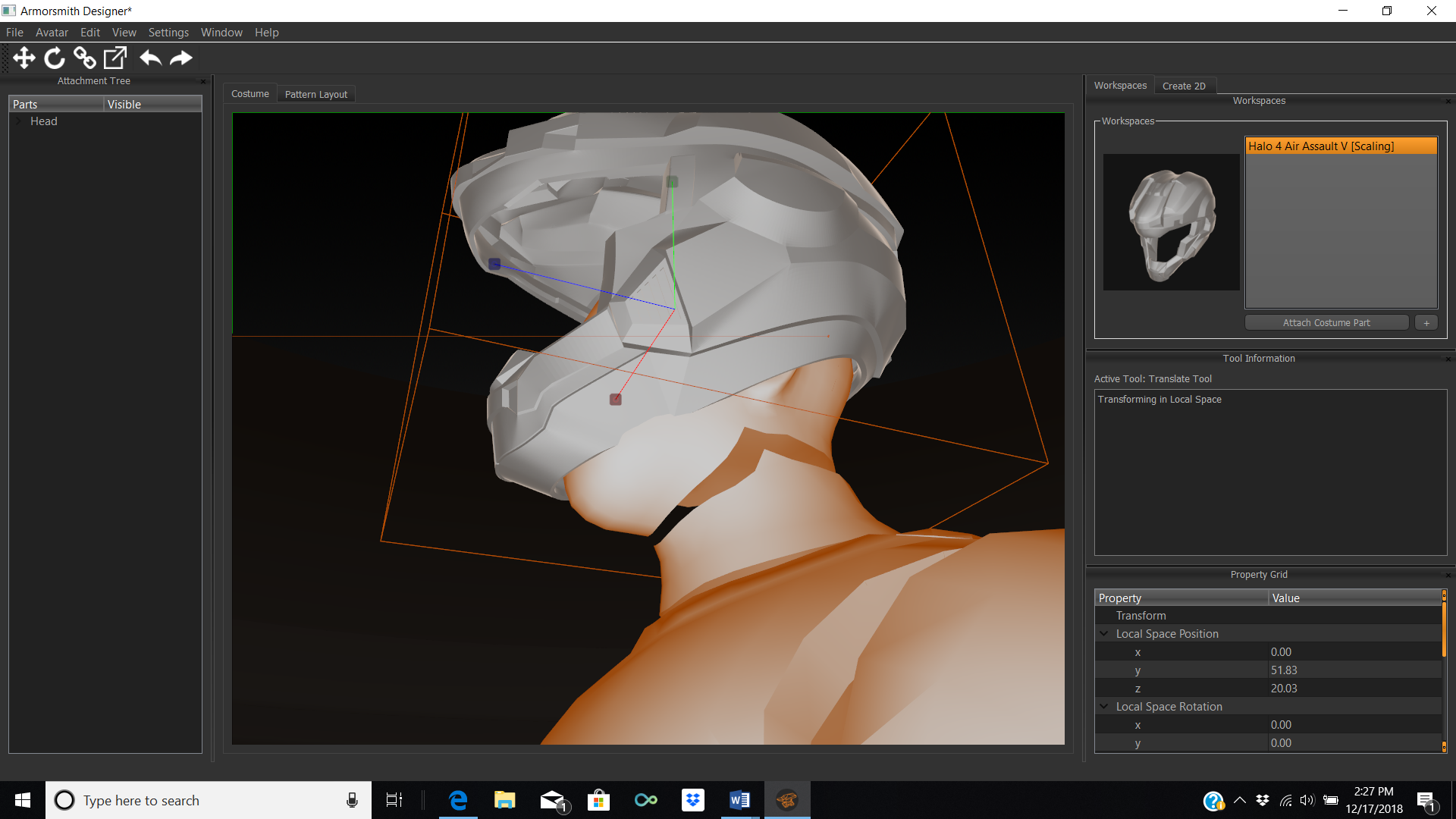The height and width of the screenshot is (819, 1456).
Task: Collapse the Local Space Rotation group
Action: [x=1104, y=707]
